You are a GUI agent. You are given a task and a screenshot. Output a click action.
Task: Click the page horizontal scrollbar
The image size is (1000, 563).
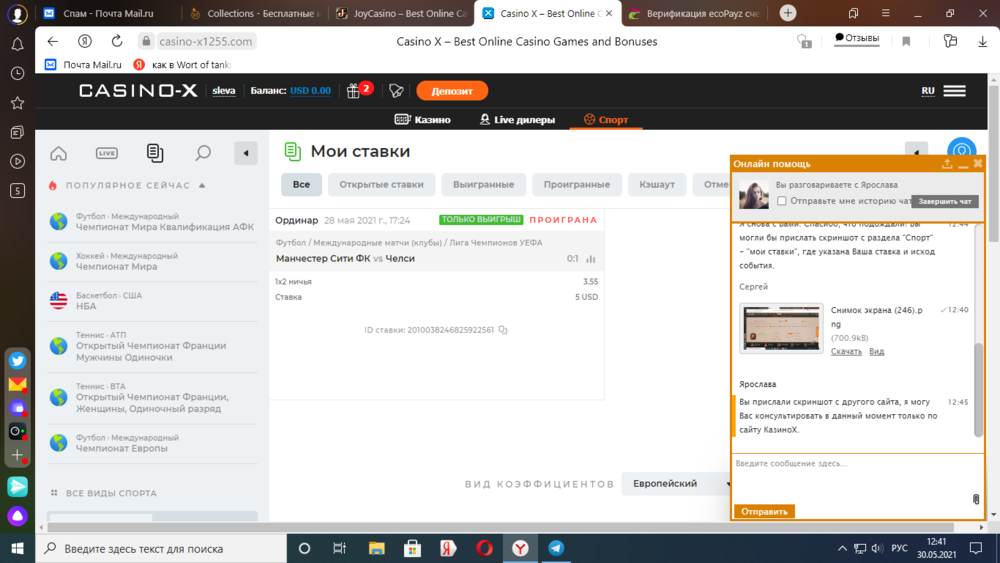[x=501, y=527]
